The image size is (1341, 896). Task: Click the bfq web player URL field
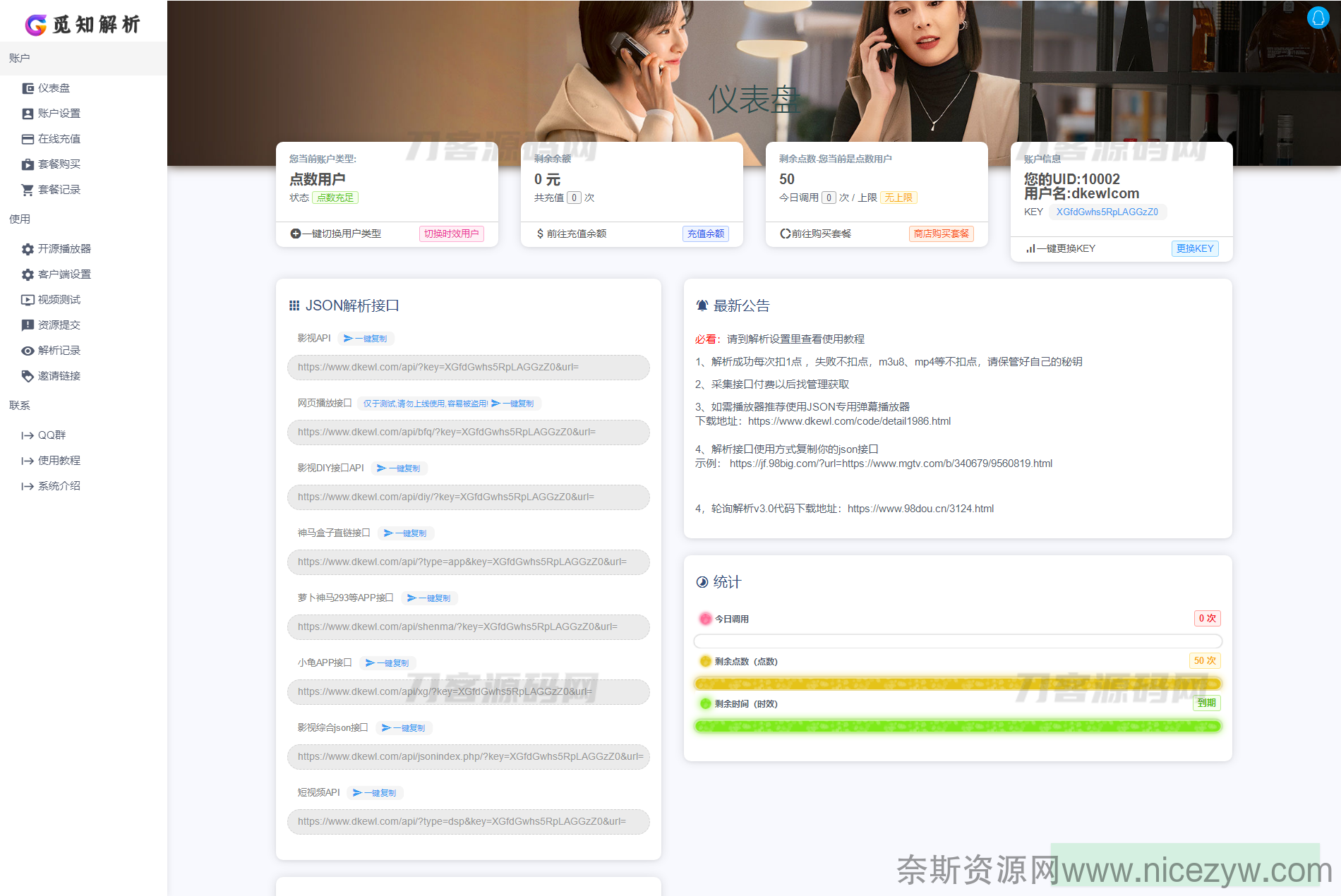[x=469, y=432]
